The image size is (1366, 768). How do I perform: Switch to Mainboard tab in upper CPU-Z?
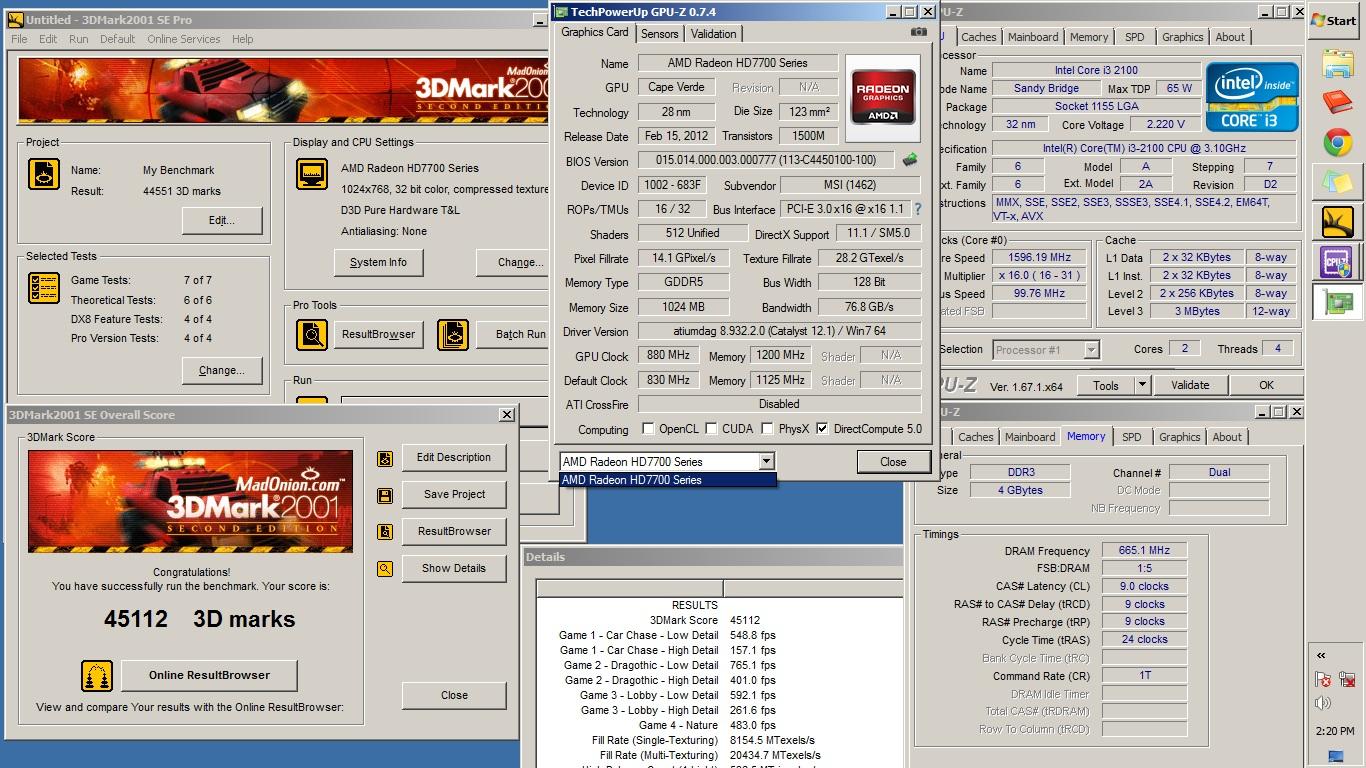coord(1033,37)
